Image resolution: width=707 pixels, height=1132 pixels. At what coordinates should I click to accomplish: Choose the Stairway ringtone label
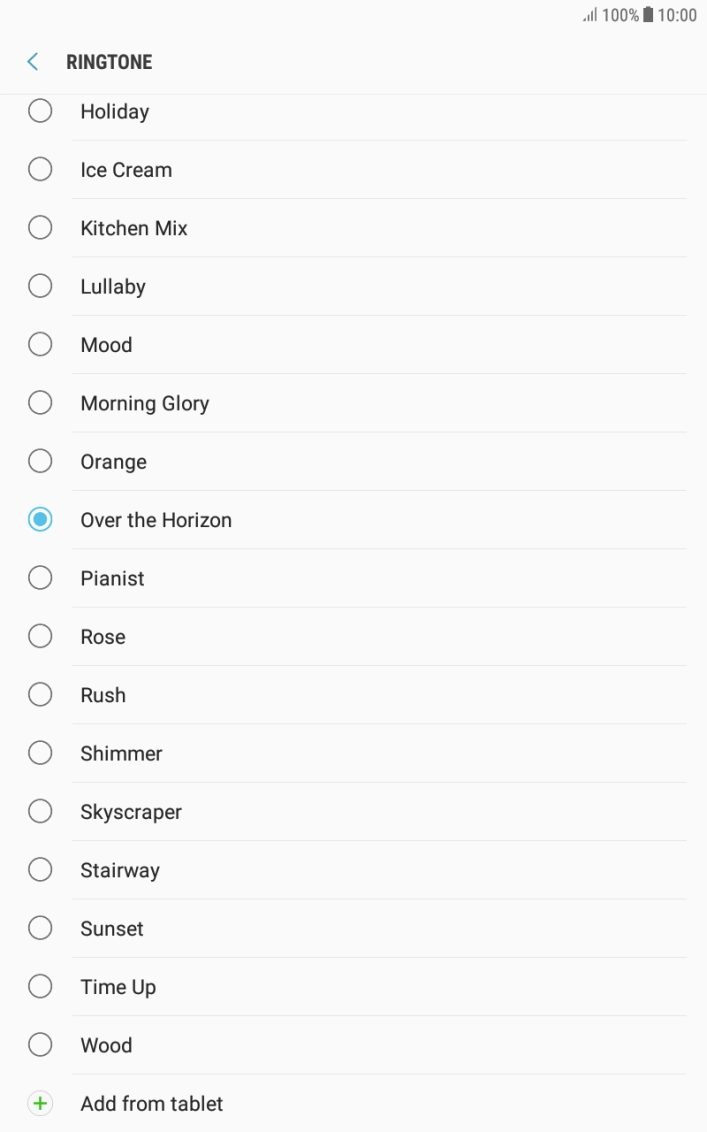pos(120,871)
